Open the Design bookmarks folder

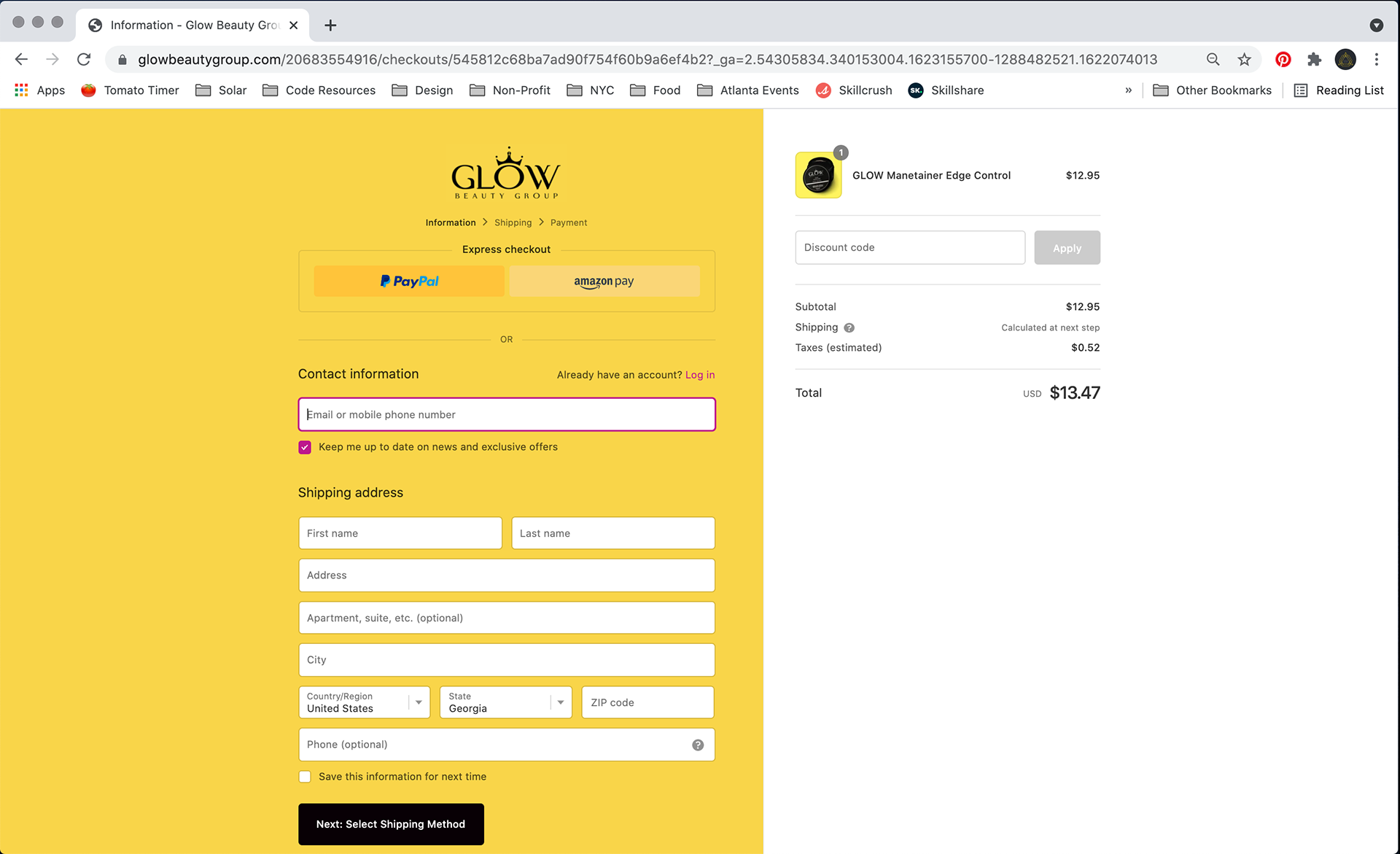pos(423,90)
